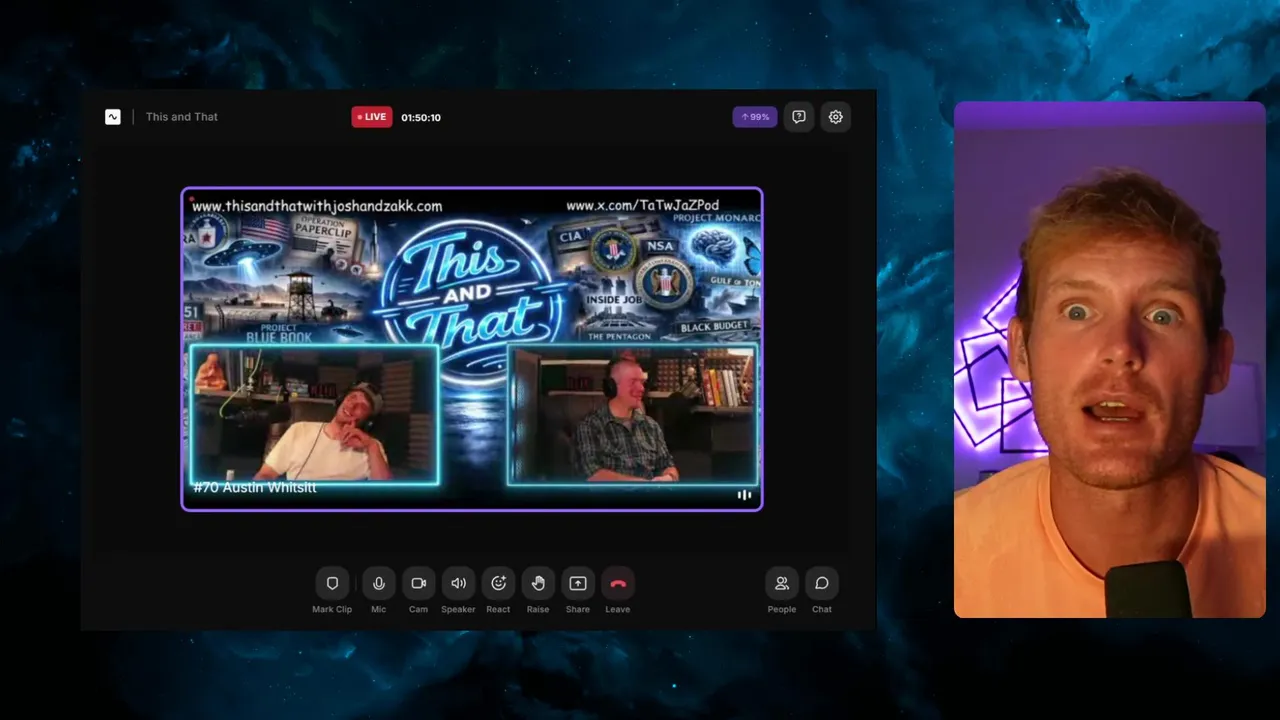Select the right host video frame
Screen dimensions: 1280x720
tap(632, 415)
